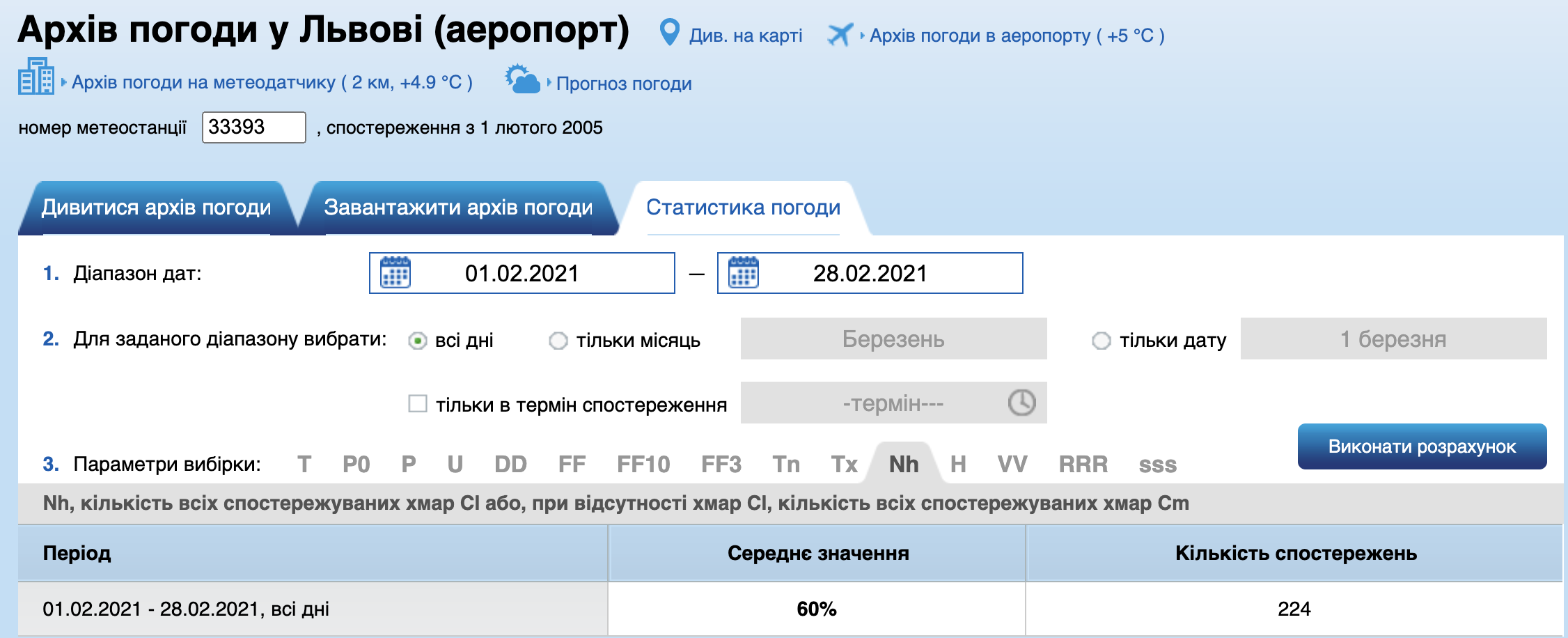Click the map pin location icon
Viewport: 1568px width, 638px height.
coord(669,33)
